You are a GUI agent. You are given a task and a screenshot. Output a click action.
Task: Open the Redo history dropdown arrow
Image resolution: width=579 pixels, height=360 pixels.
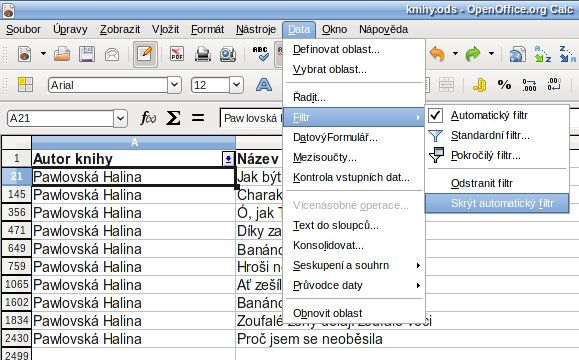(x=491, y=54)
